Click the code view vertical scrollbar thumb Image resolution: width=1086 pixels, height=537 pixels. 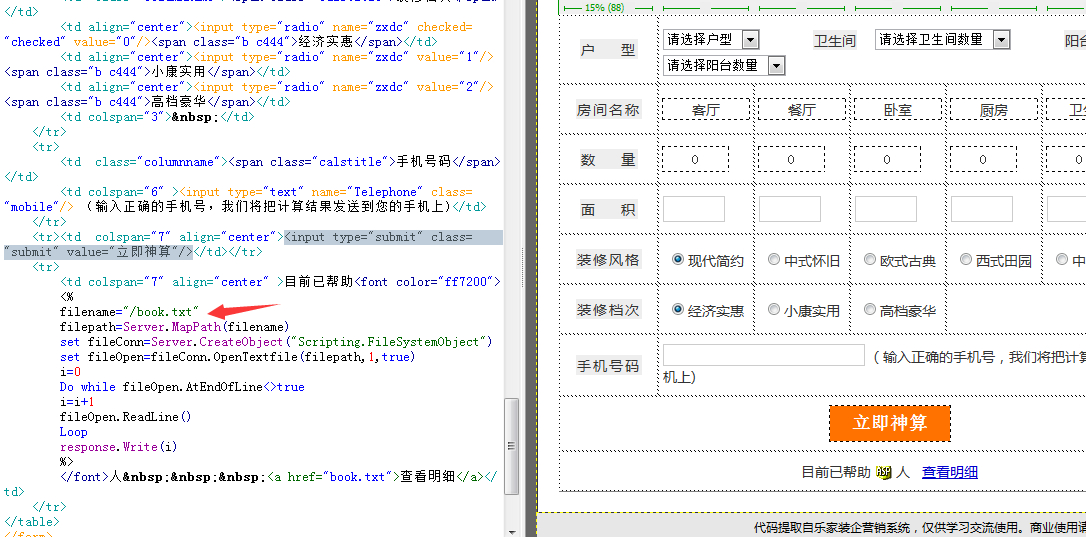click(x=512, y=446)
